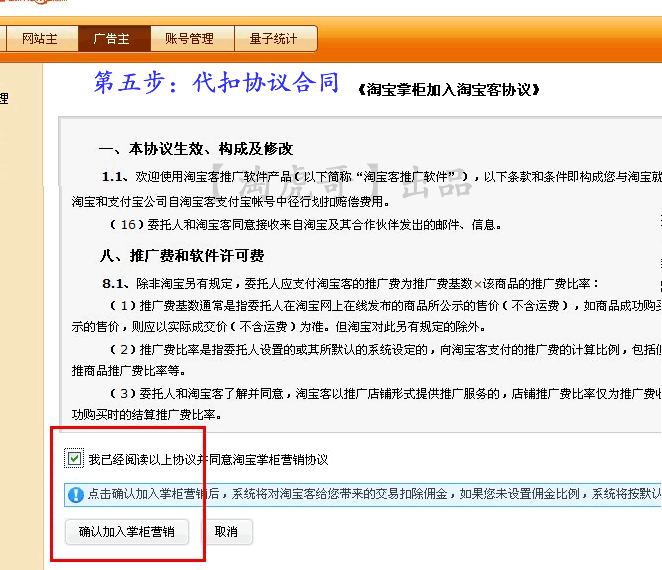Click clause (1) 推广费基数通常是指 text
This screenshot has height=570, width=662.
[385, 306]
